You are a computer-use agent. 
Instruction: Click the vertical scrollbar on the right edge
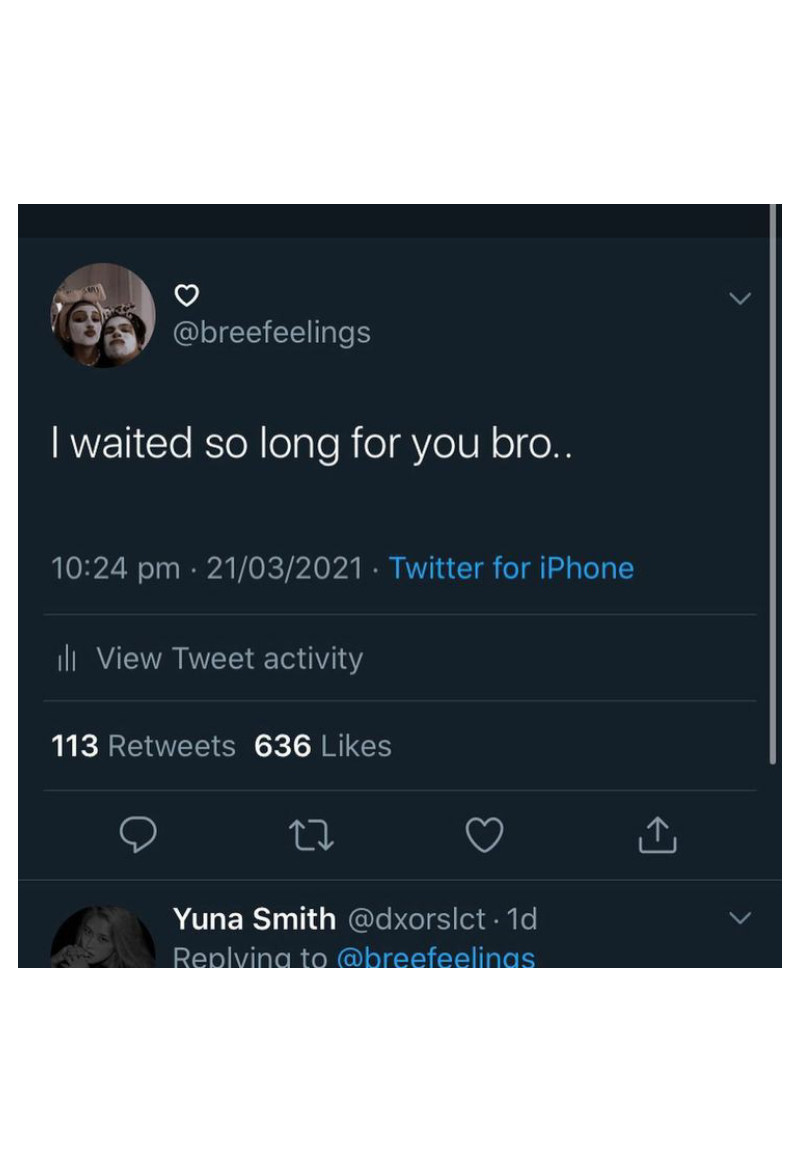(x=773, y=484)
